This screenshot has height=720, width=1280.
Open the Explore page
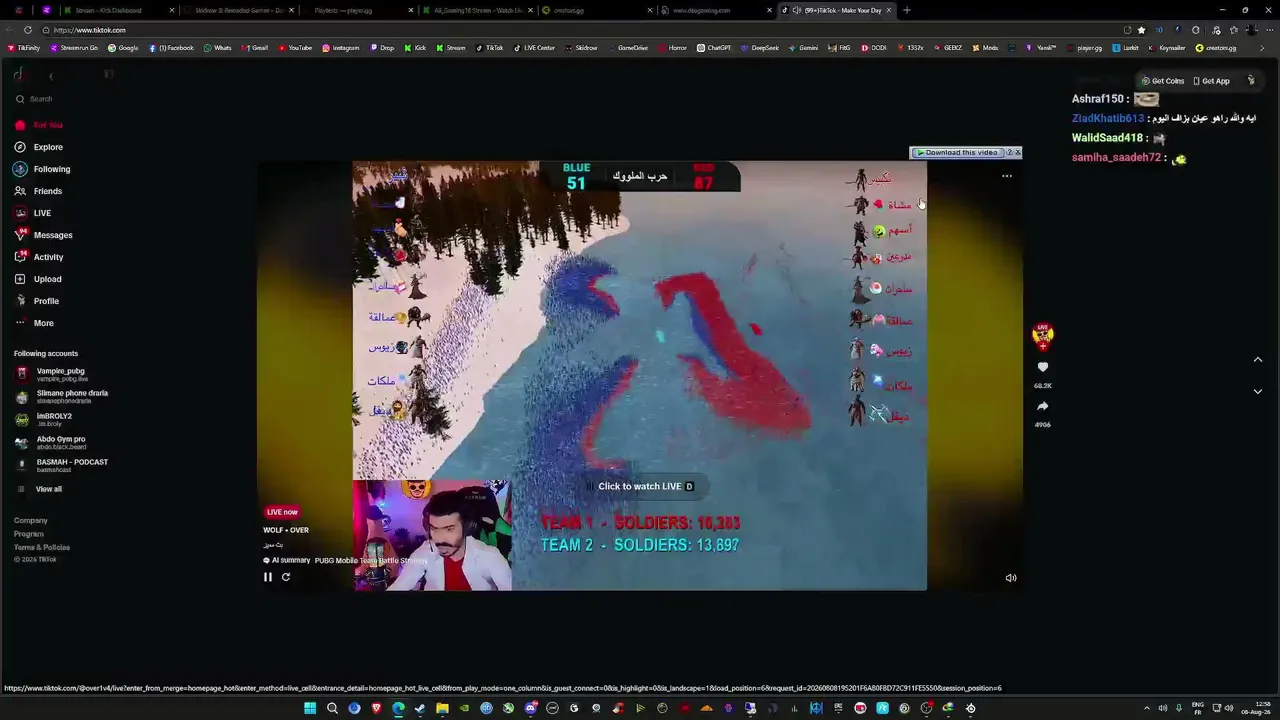(x=40, y=147)
